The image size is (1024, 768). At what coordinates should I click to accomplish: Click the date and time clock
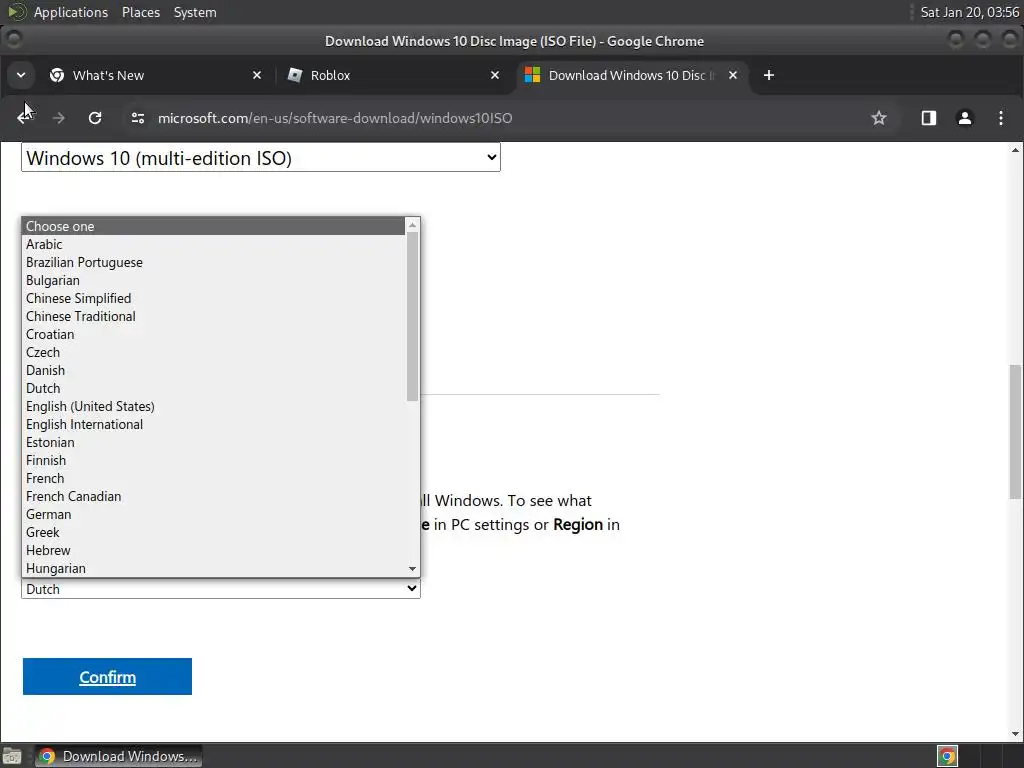tap(969, 12)
